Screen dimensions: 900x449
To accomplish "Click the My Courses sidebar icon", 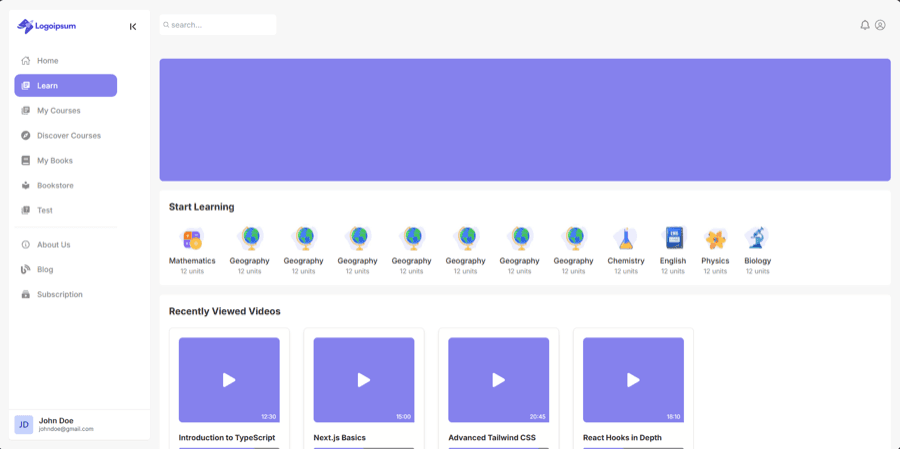I will (x=25, y=111).
